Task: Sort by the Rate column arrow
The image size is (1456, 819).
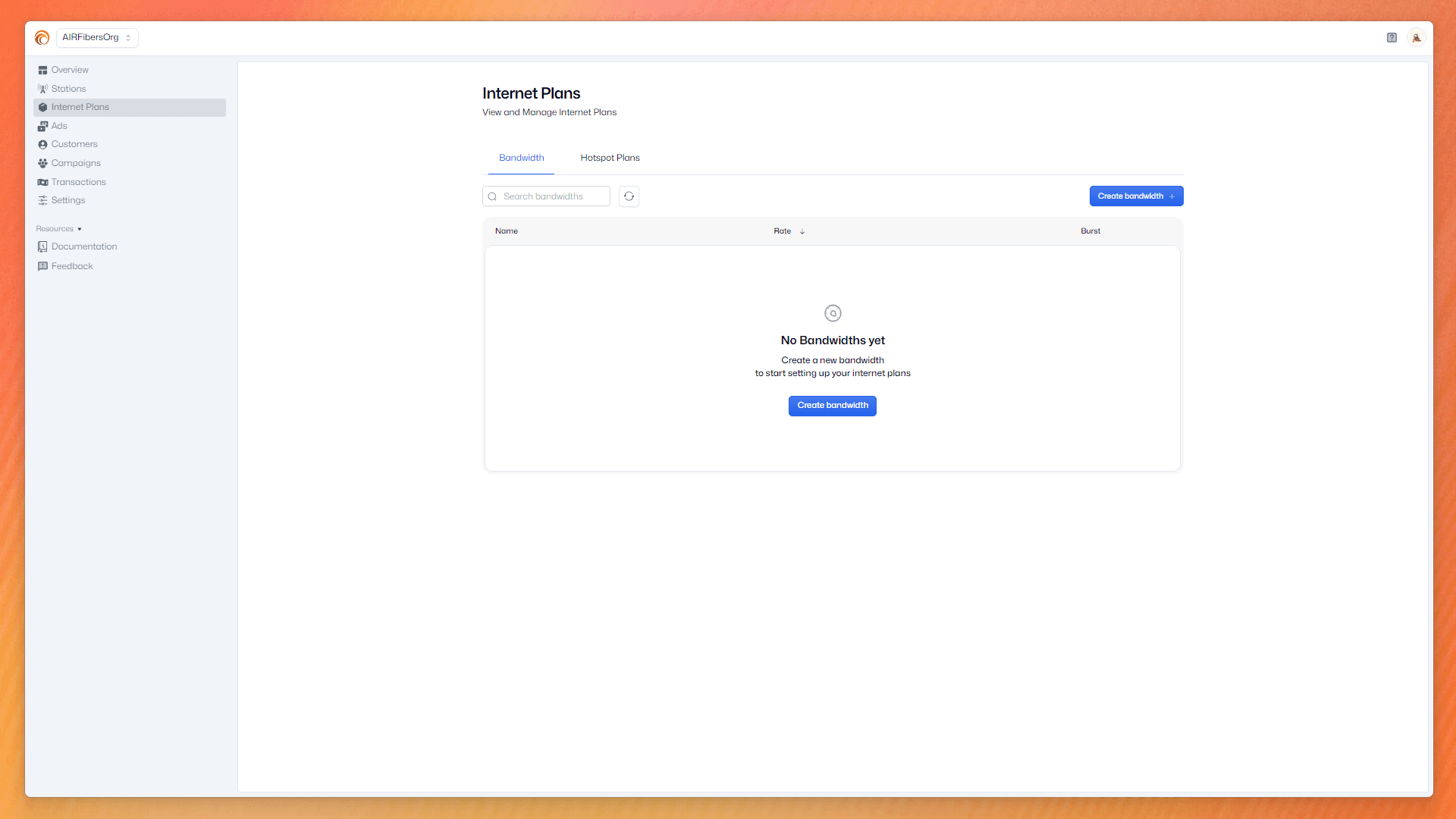Action: (x=802, y=231)
